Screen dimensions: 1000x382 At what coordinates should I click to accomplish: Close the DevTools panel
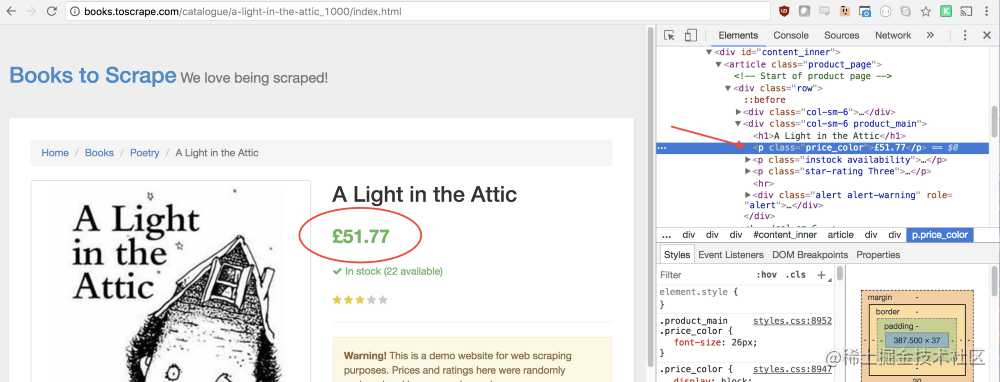[x=987, y=36]
